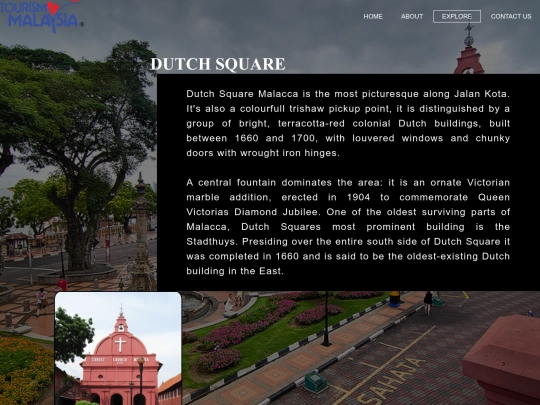The image size is (540, 405).
Task: Click the DUTCH SQUARE heading
Action: pos(218,64)
